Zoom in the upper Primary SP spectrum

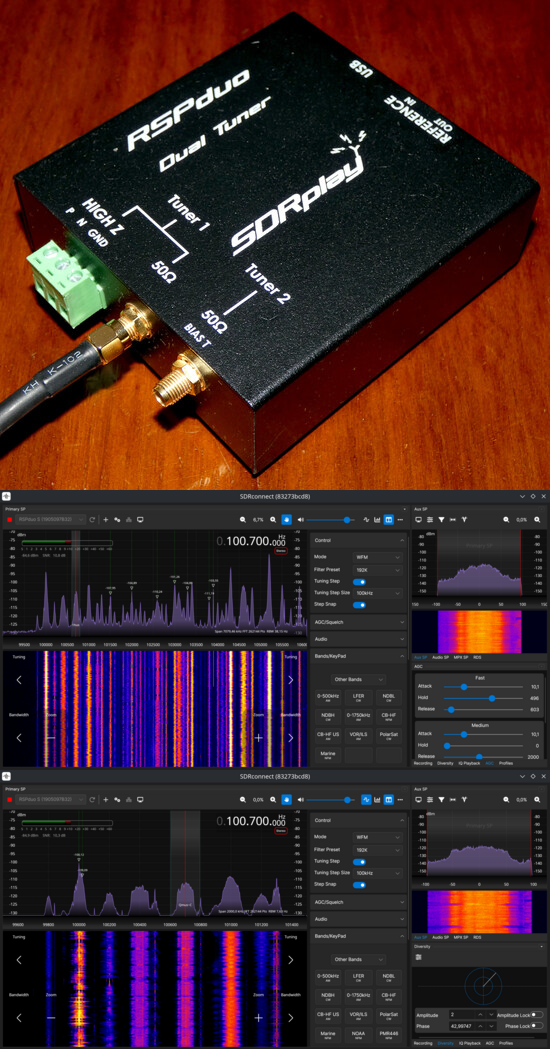[x=273, y=519]
